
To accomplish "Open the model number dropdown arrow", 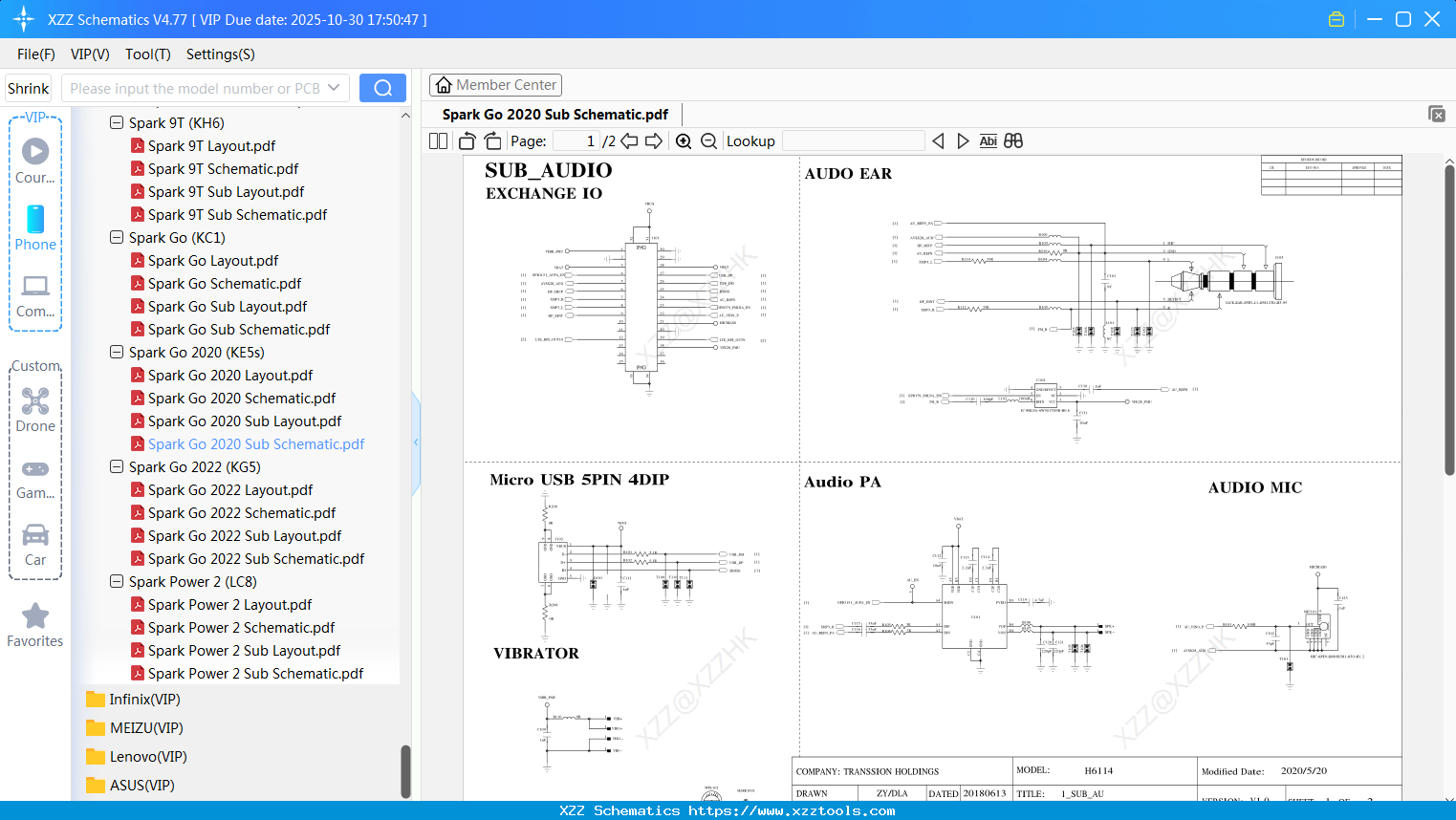I will 336,87.
